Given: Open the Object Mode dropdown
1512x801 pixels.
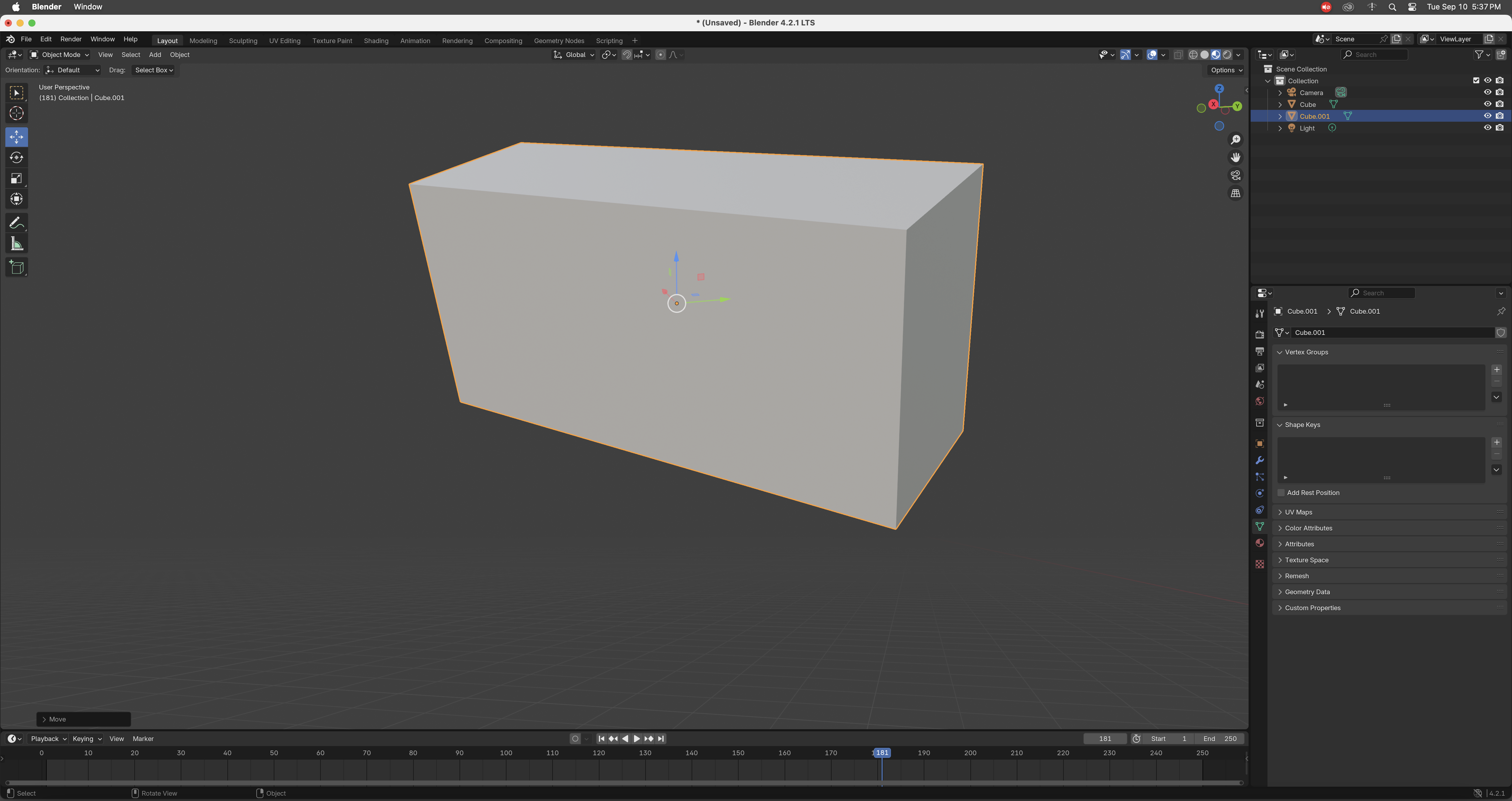Looking at the screenshot, I should coord(60,55).
